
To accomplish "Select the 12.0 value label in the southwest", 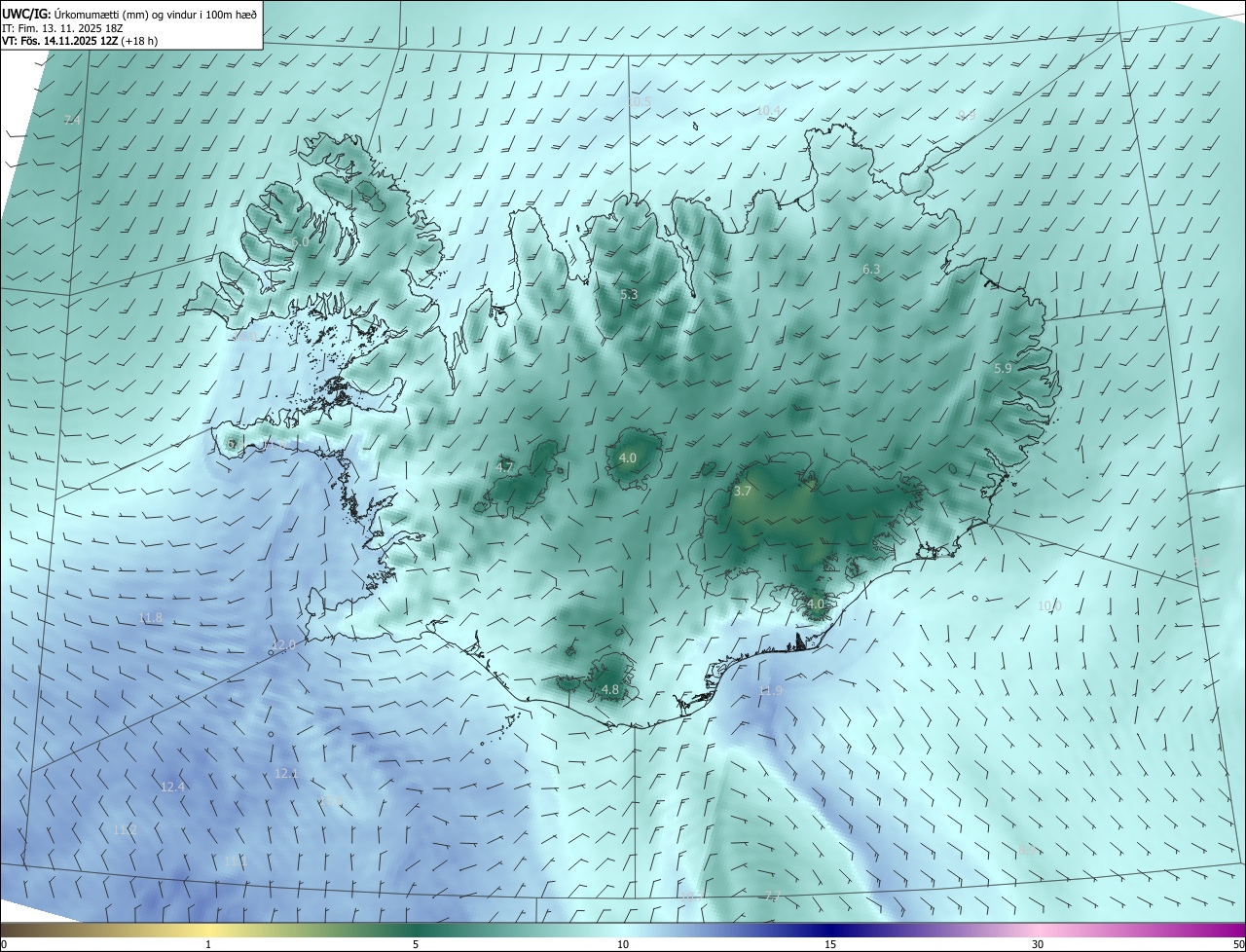I will click(283, 645).
